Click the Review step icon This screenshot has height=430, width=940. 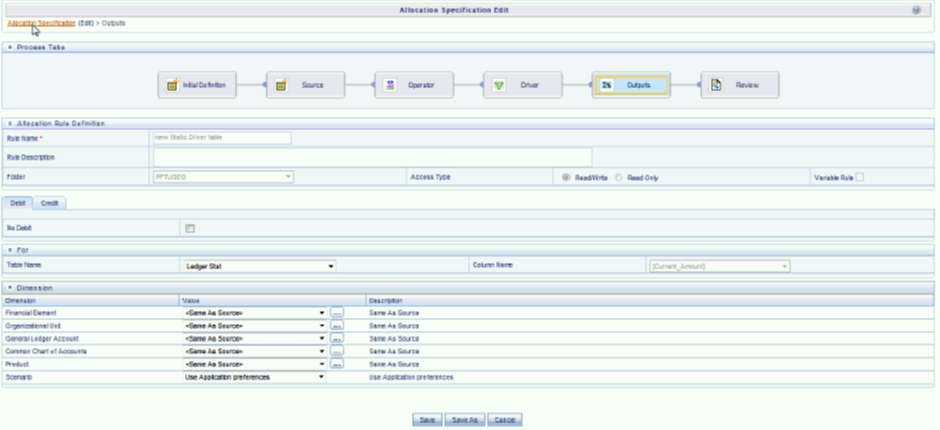[716, 85]
